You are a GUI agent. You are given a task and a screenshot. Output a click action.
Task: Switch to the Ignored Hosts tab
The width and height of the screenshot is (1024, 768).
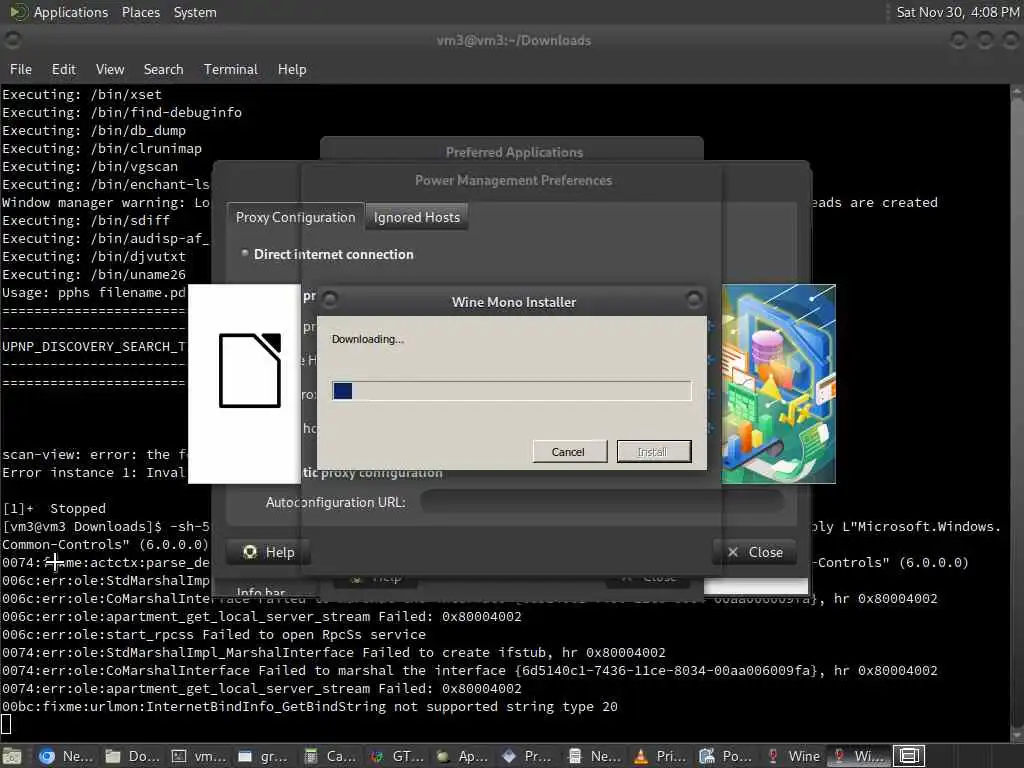(x=416, y=217)
